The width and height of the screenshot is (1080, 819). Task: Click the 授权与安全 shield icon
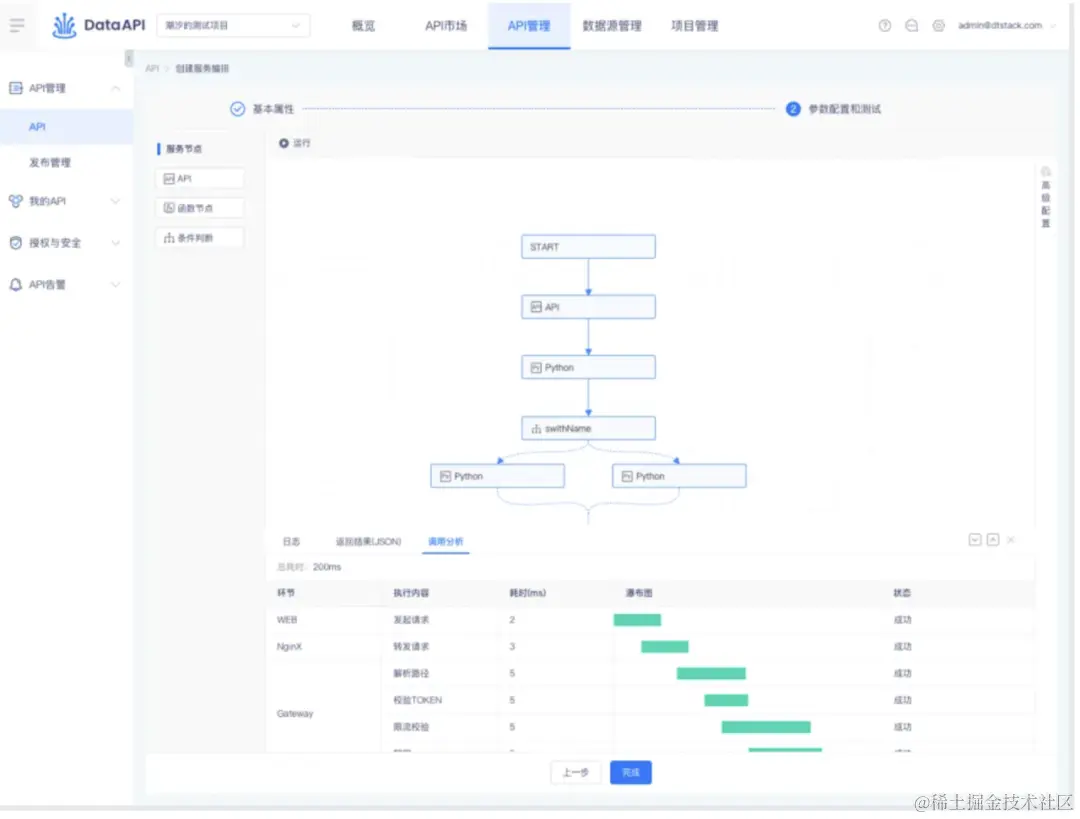15,243
